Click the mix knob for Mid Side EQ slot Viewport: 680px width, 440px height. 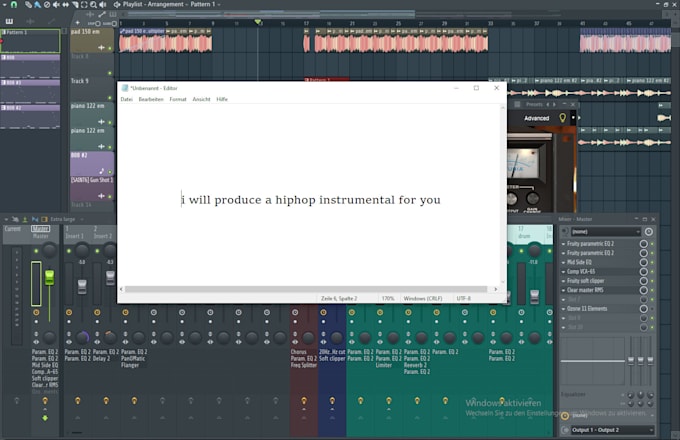(x=644, y=262)
